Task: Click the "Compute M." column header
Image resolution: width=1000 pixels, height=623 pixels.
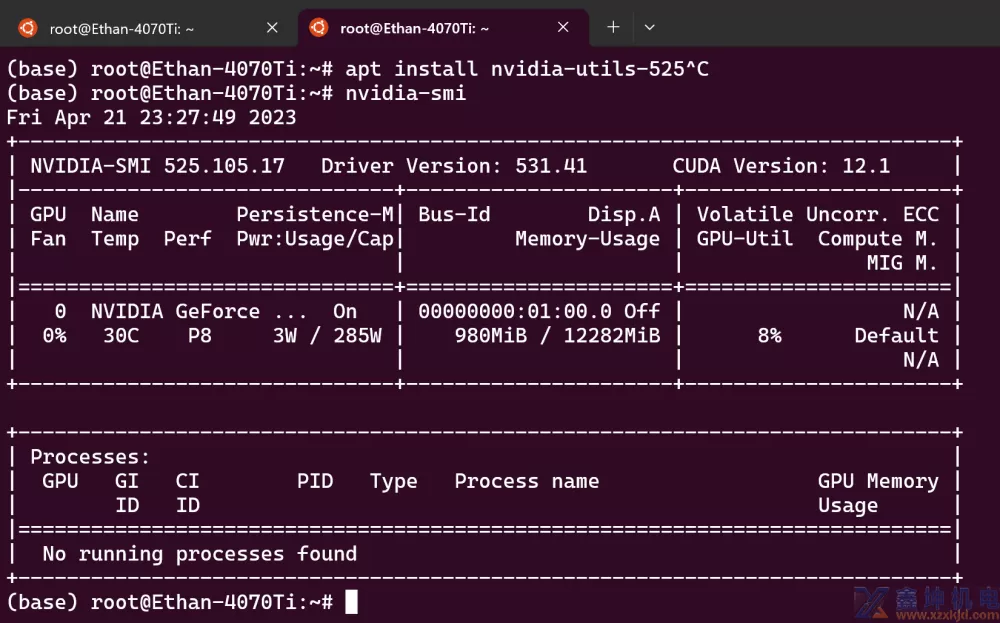Action: click(878, 239)
